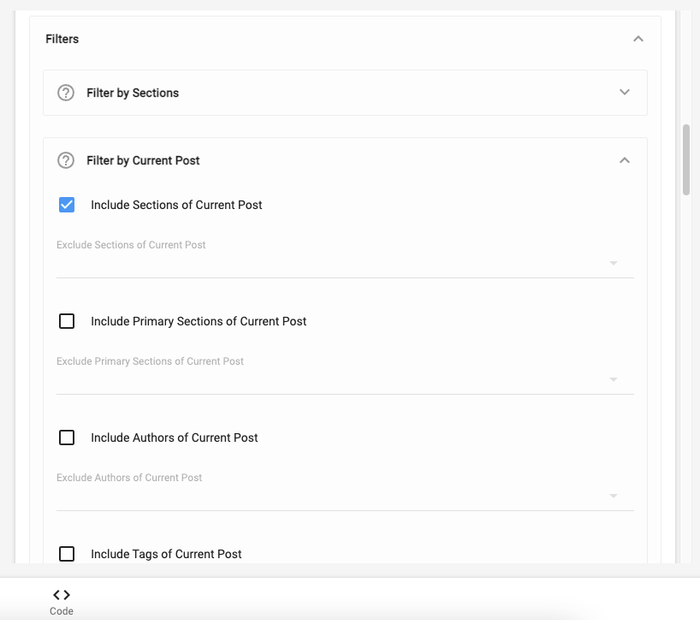Click the help icon beside Filter by Current Post

(66, 160)
